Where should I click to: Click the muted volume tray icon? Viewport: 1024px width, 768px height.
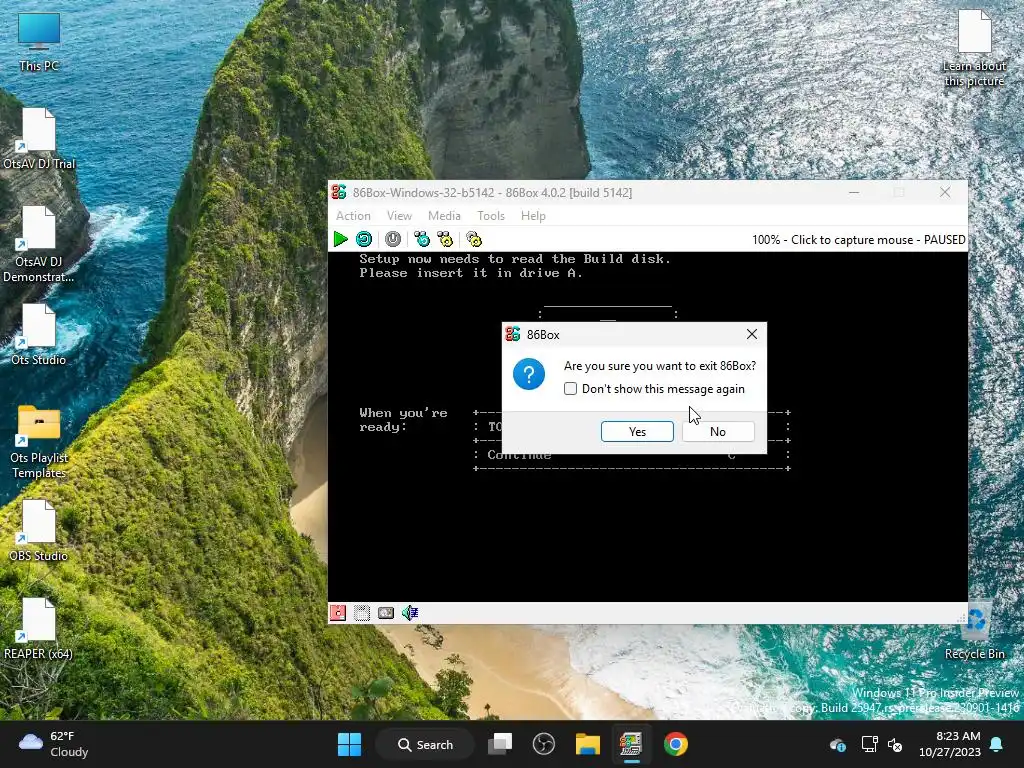tap(895, 744)
